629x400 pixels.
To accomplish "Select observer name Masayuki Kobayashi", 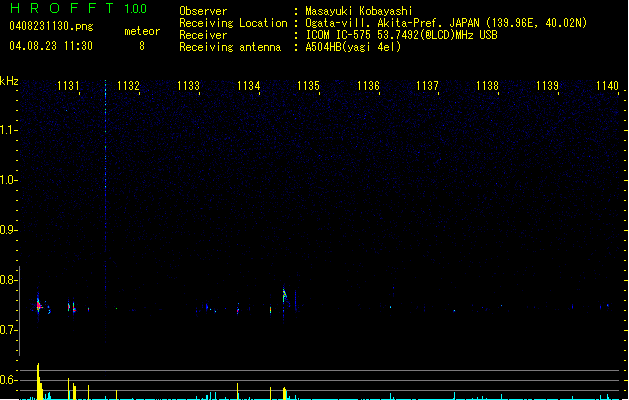I will click(x=359, y=11).
